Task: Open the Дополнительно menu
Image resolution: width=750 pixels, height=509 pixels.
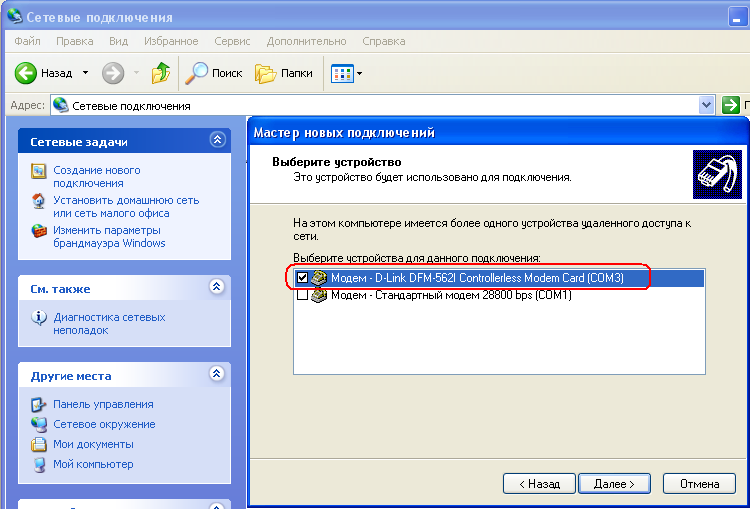Action: tap(306, 41)
